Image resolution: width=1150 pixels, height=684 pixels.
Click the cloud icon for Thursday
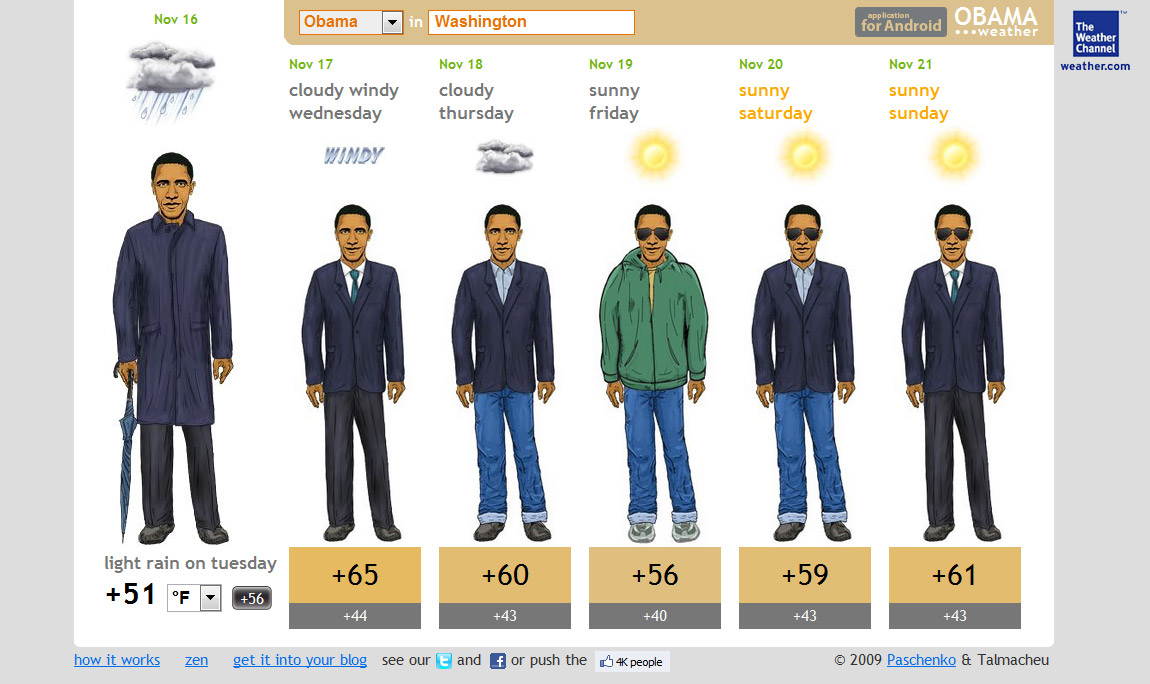click(505, 157)
